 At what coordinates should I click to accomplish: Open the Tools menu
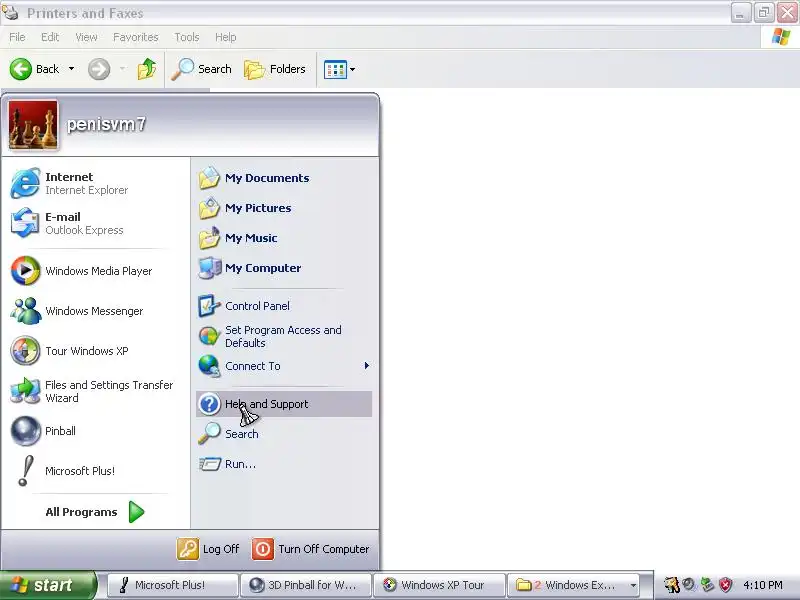pos(187,37)
